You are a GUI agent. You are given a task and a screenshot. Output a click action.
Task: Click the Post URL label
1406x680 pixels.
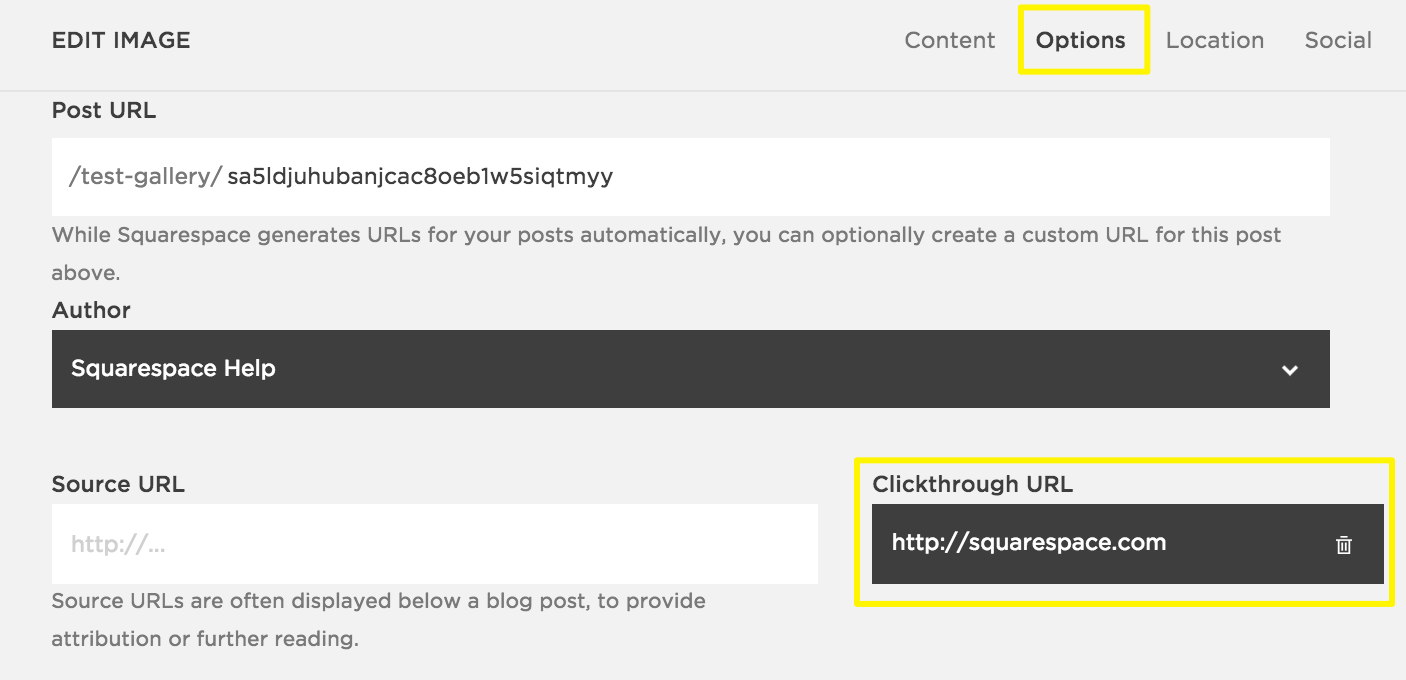pyautogui.click(x=104, y=110)
